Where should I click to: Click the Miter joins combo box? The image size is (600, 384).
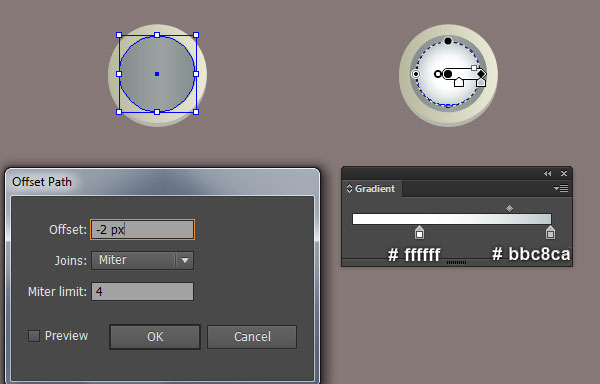coord(142,260)
